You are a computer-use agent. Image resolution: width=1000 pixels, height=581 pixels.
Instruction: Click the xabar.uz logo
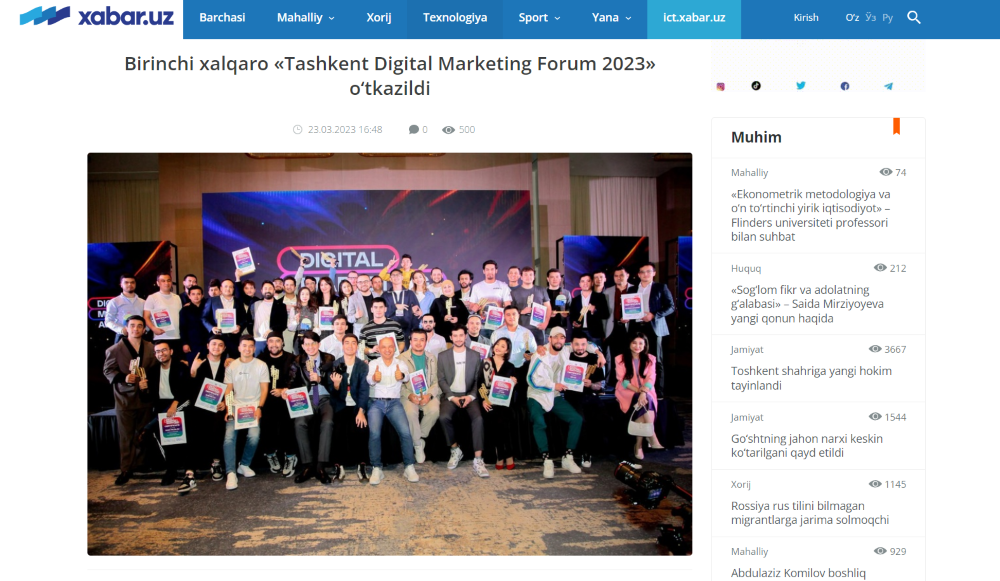coord(96,16)
